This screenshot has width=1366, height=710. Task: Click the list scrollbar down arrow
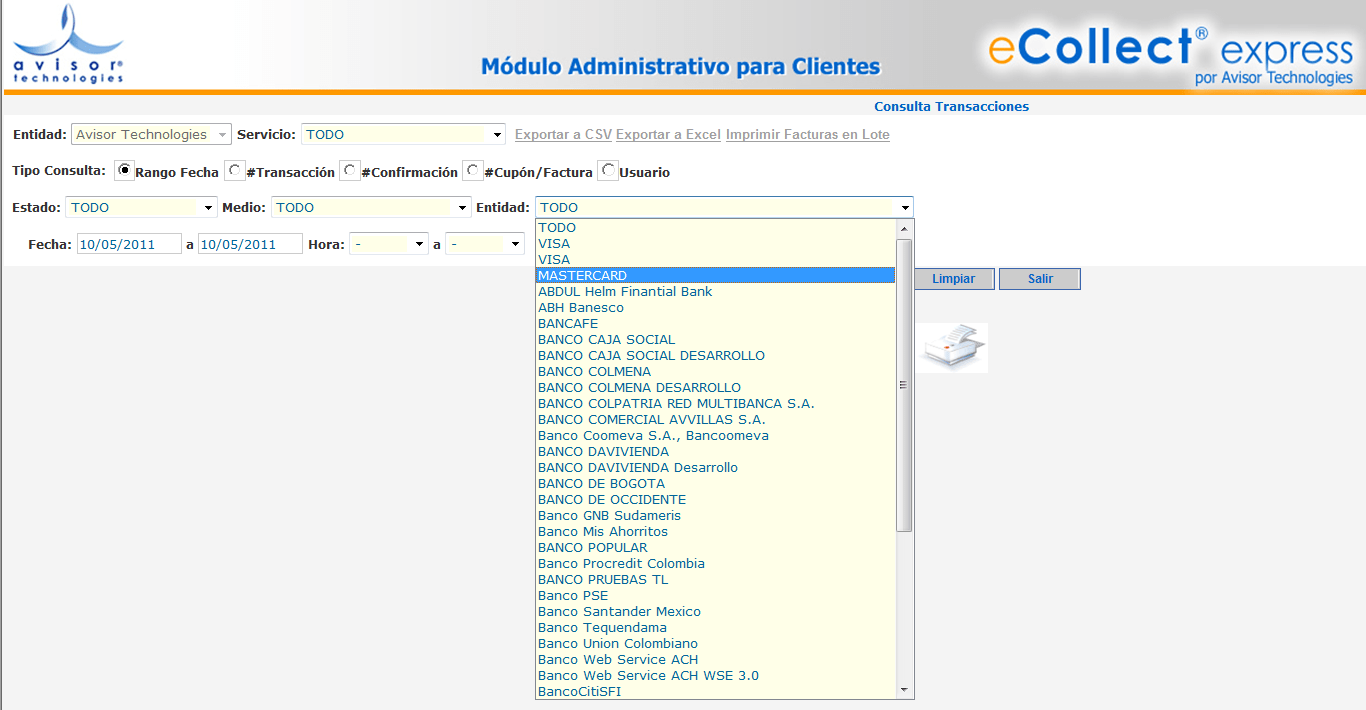tap(904, 690)
